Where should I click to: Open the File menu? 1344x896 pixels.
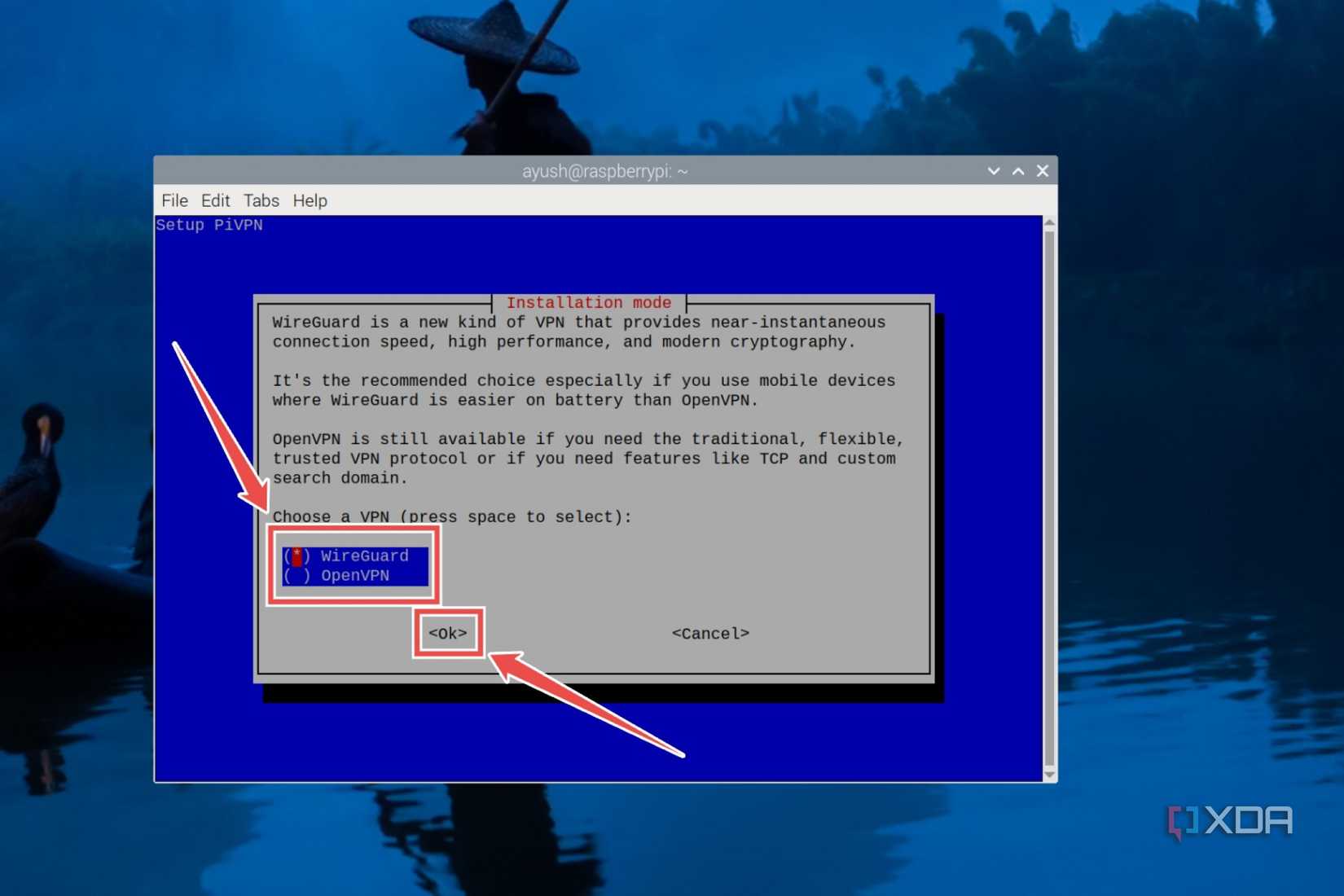[174, 200]
